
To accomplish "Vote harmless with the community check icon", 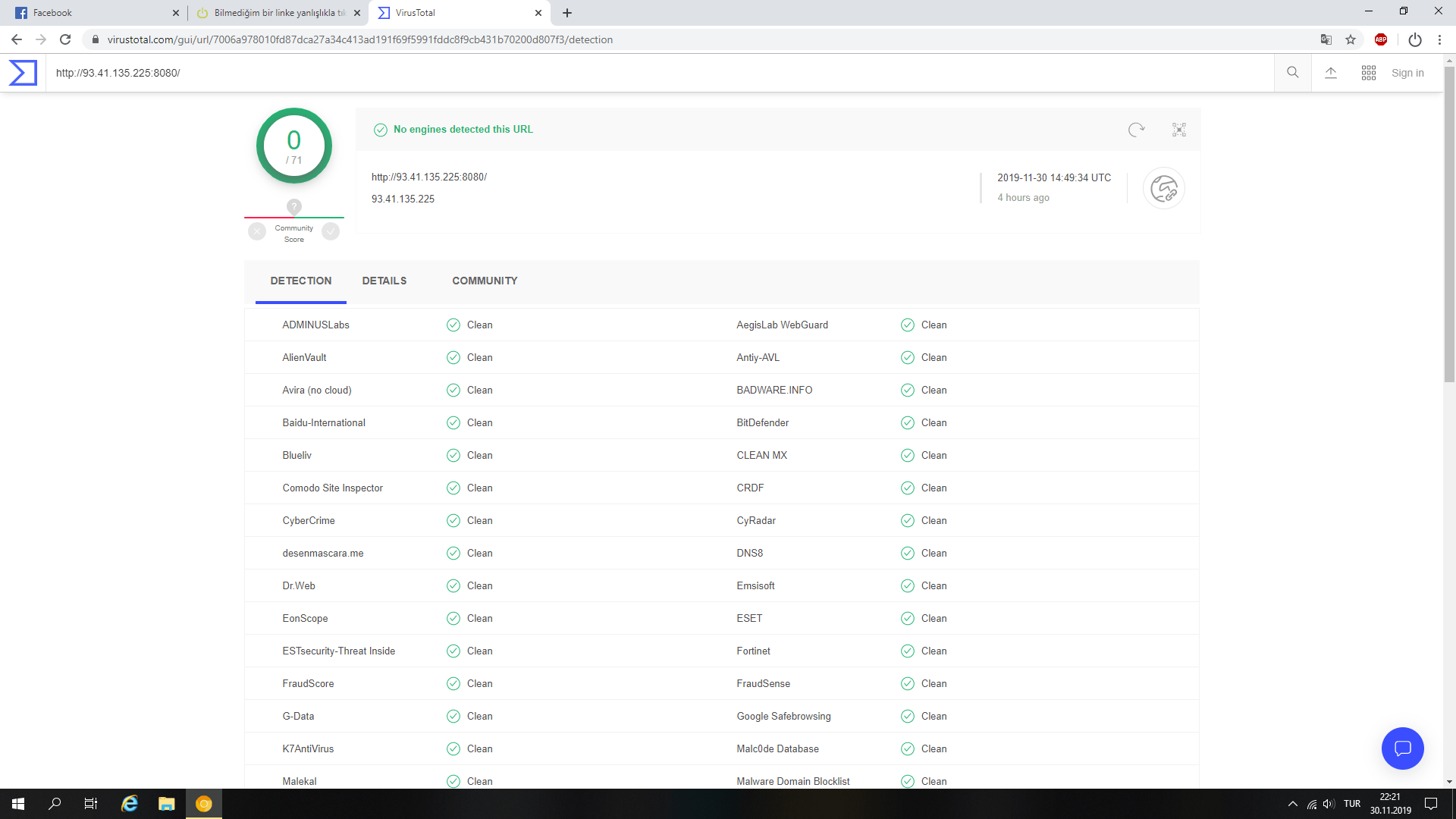I will [331, 231].
